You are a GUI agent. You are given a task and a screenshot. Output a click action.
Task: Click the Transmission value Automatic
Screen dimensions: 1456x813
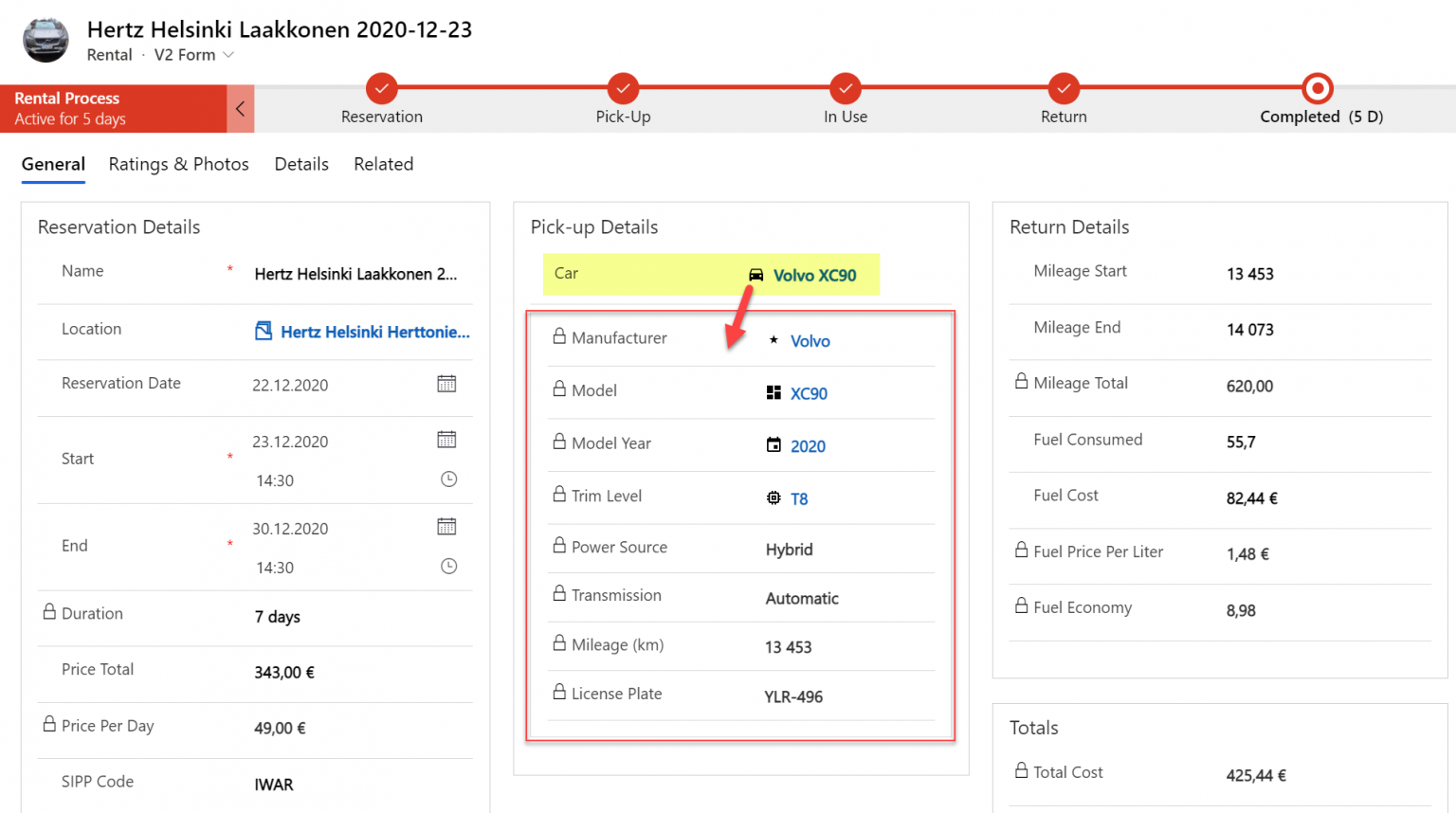[x=802, y=599]
